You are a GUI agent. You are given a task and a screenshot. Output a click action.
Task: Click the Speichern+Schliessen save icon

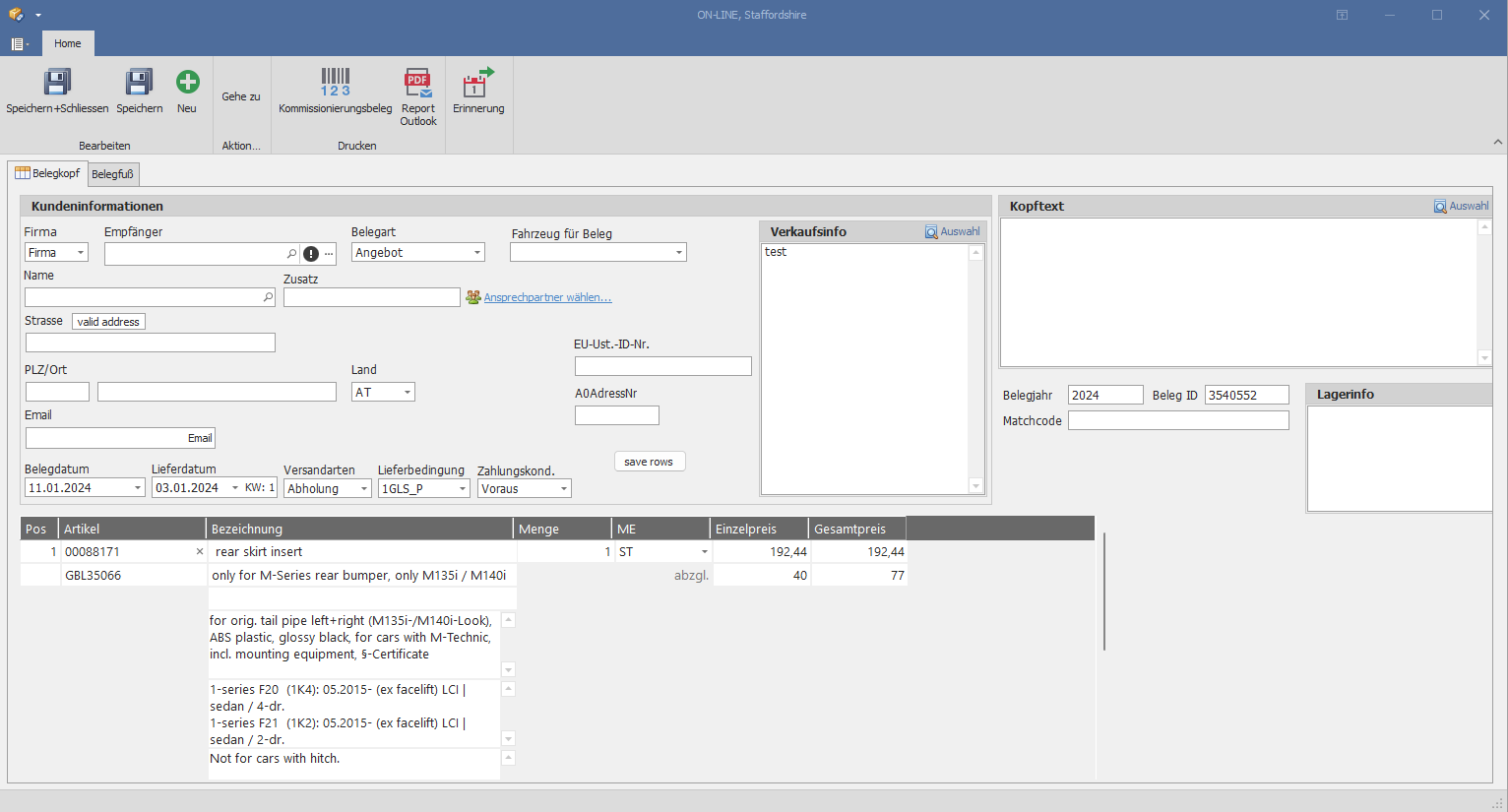coord(57,83)
